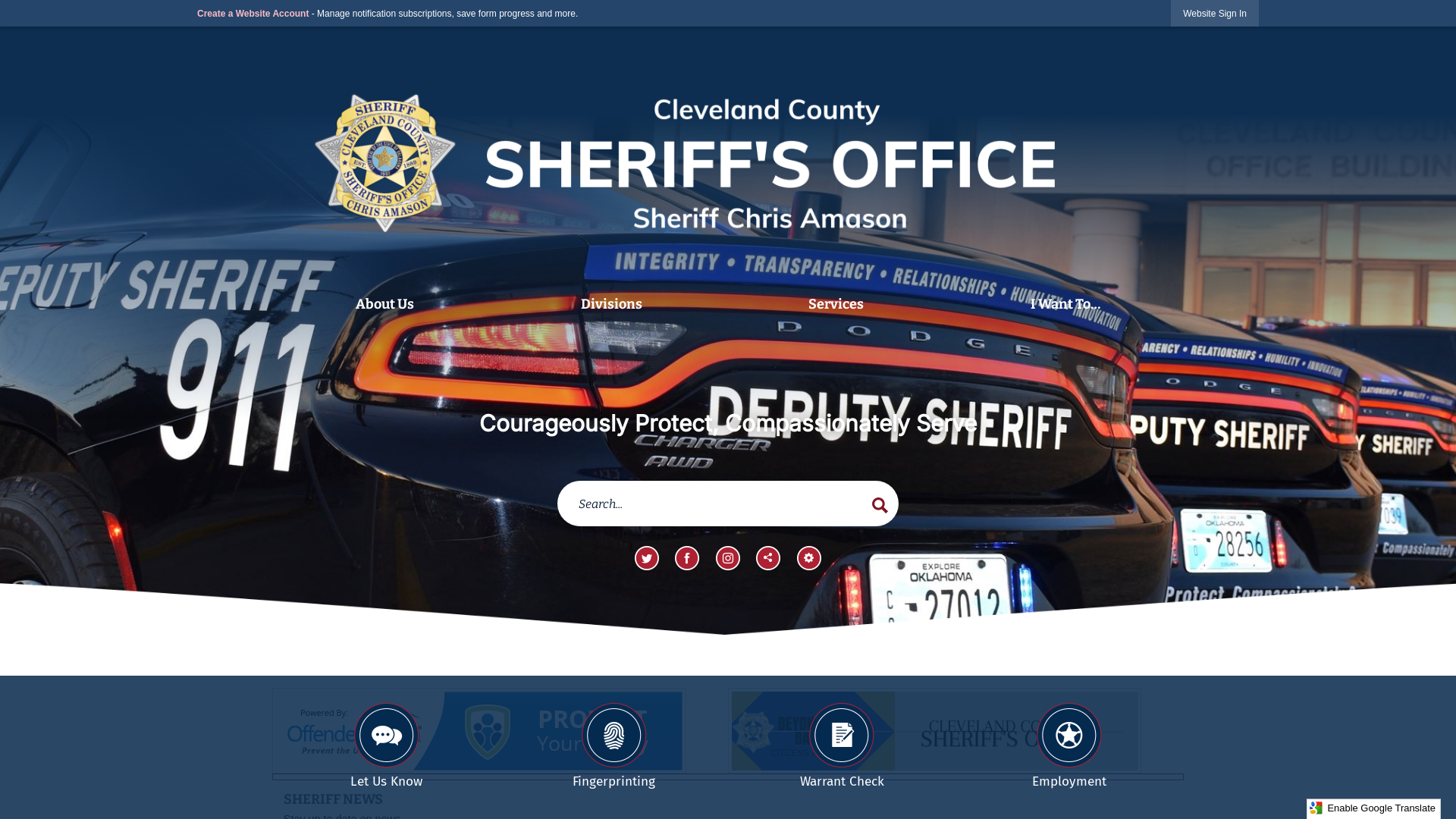The height and width of the screenshot is (819, 1456).
Task: Expand the Services navigation menu
Action: click(836, 304)
